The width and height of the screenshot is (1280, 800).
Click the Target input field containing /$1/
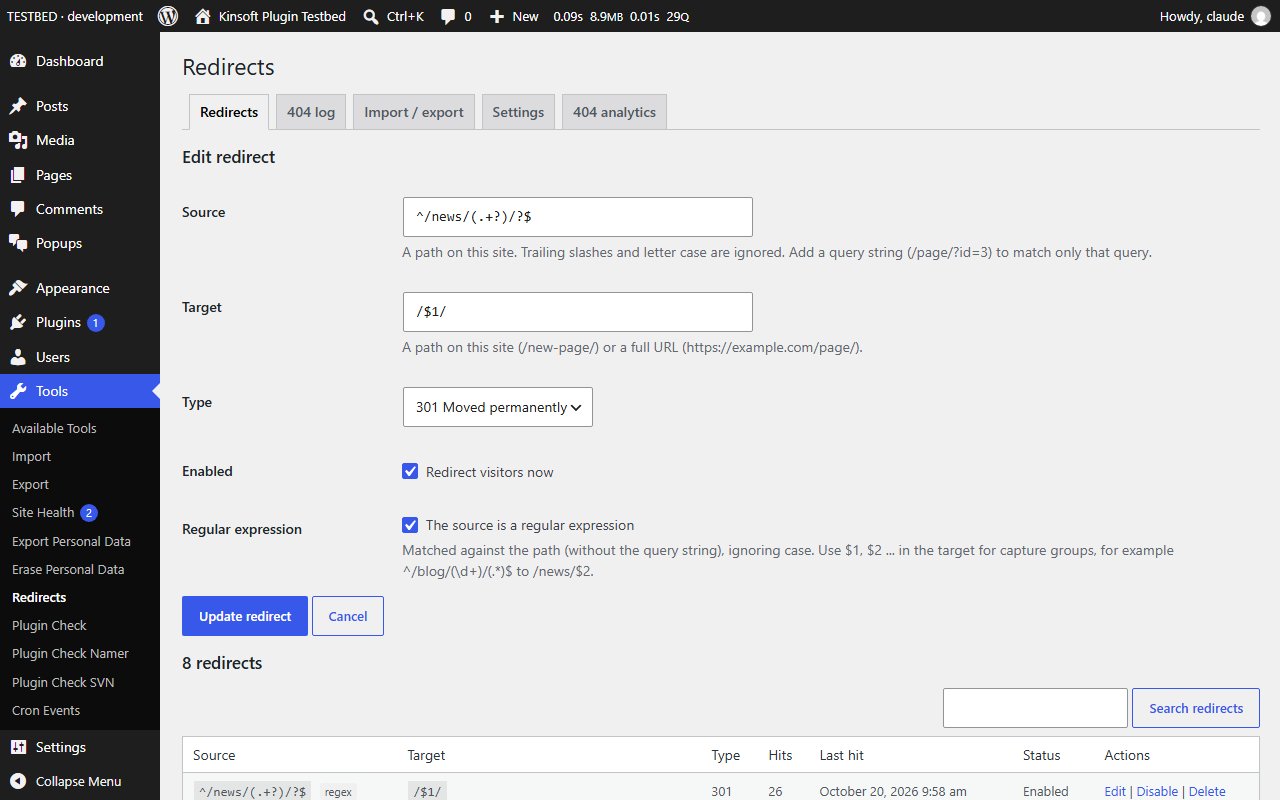(x=578, y=312)
